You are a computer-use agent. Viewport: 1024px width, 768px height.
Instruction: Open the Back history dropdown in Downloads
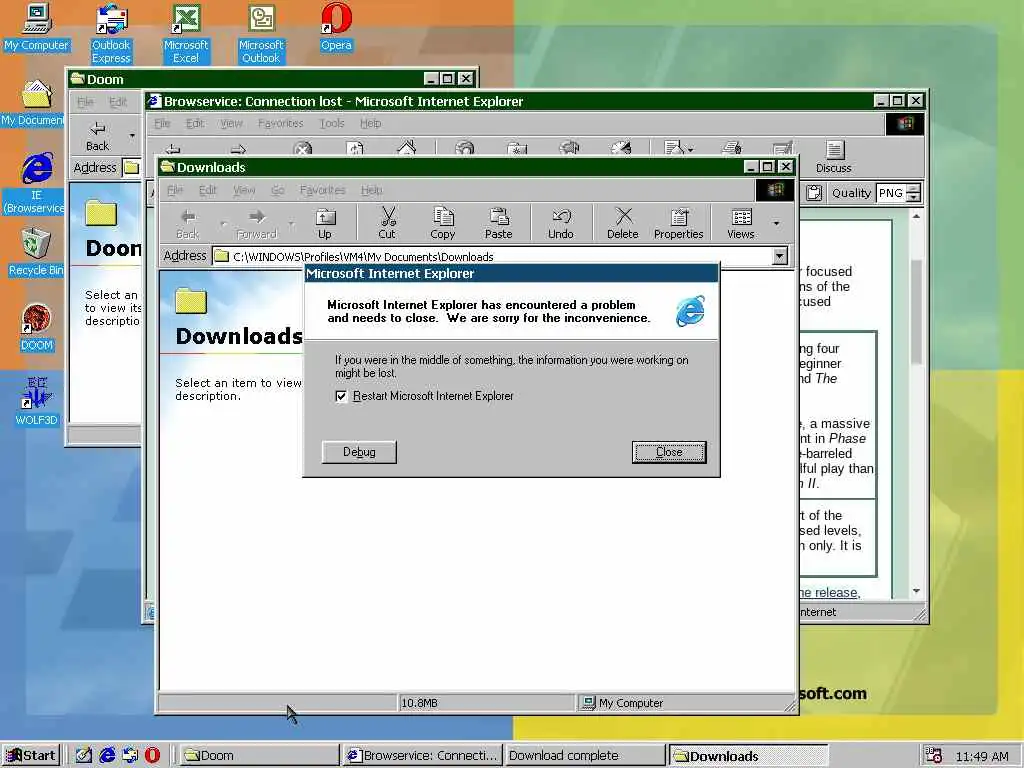pyautogui.click(x=223, y=223)
